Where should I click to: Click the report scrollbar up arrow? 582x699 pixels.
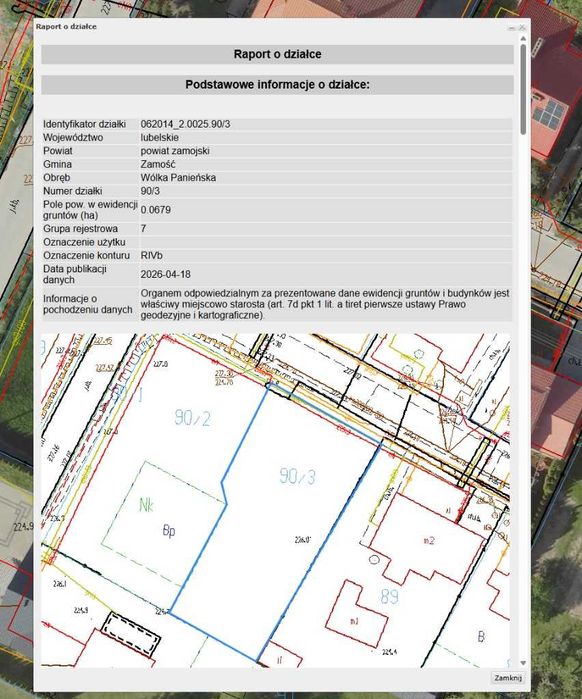pos(523,39)
